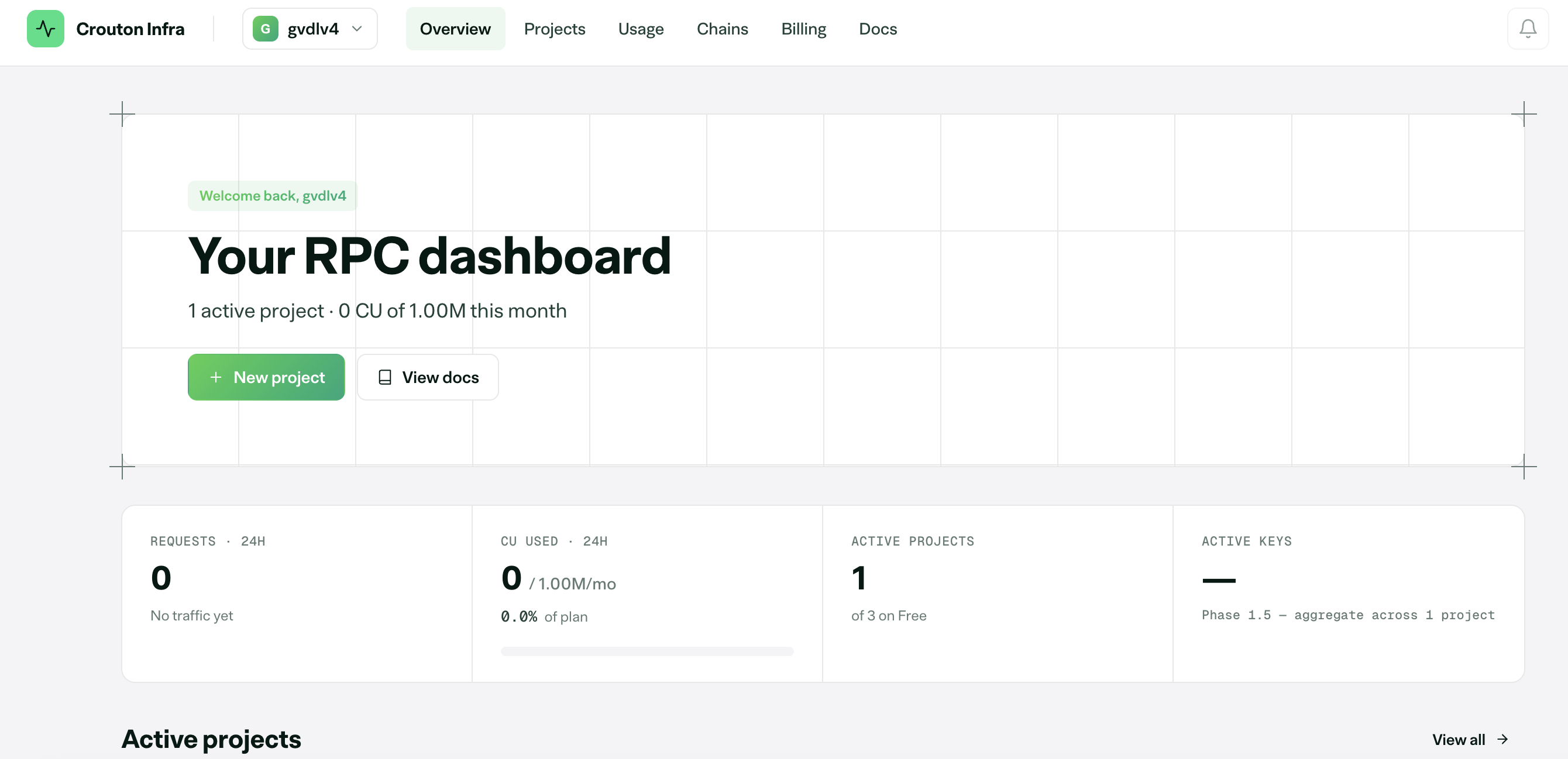Click the View docs button
1568x759 pixels.
click(428, 377)
